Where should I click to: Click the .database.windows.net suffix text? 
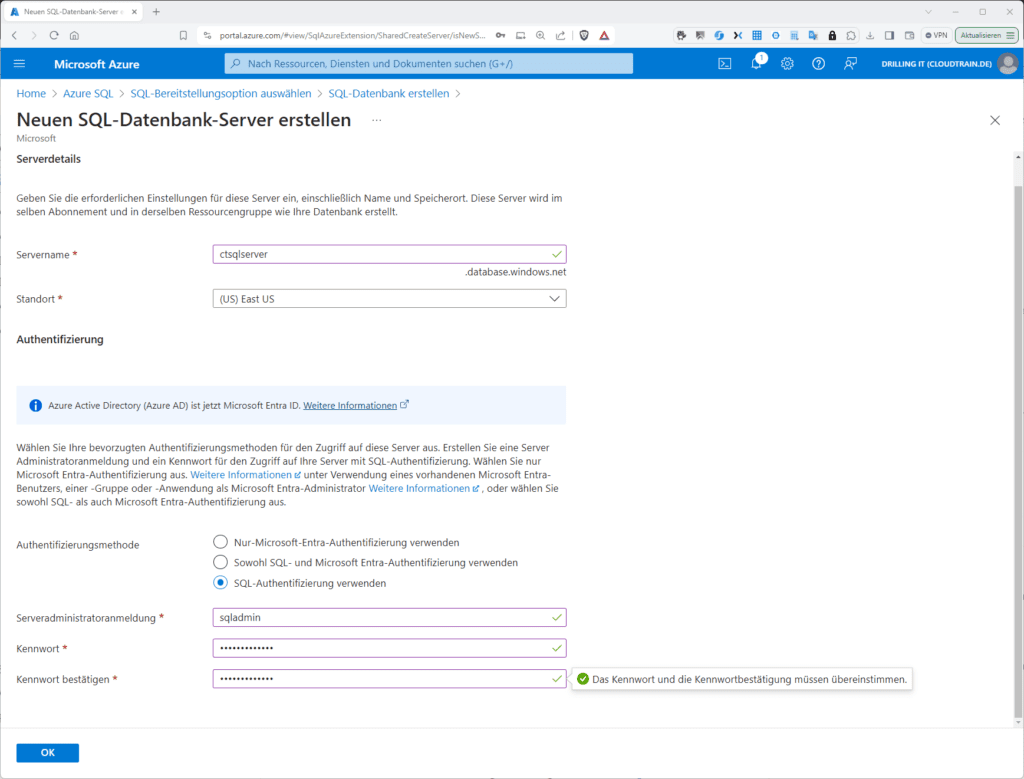pyautogui.click(x=515, y=272)
